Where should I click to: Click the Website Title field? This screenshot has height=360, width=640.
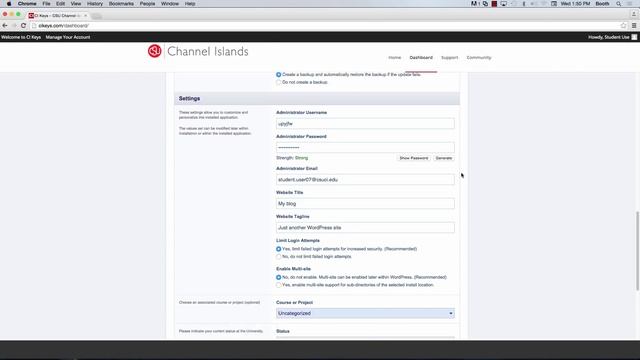[365, 204]
